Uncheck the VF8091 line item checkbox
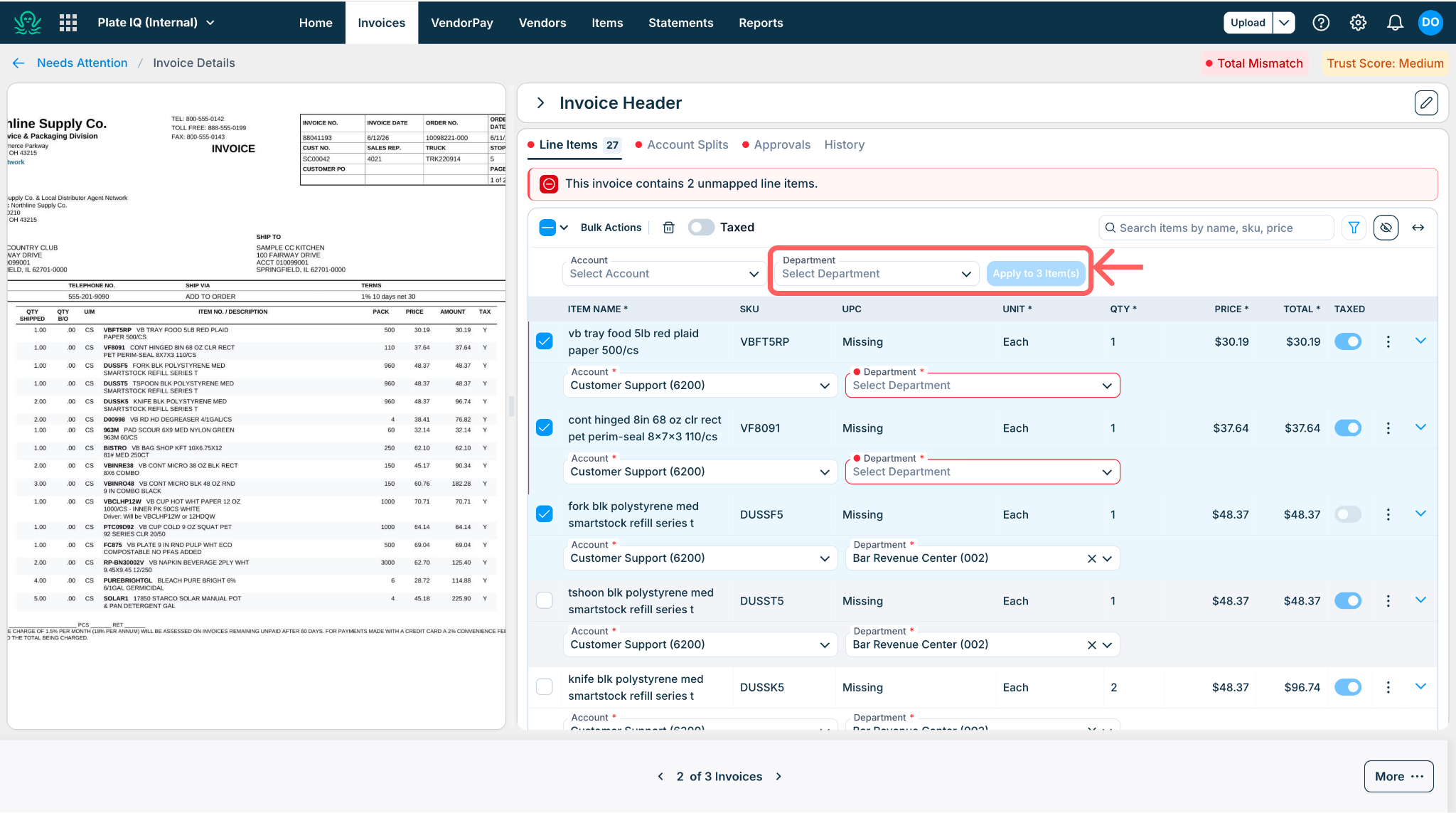The width and height of the screenshot is (1456, 813). (544, 427)
